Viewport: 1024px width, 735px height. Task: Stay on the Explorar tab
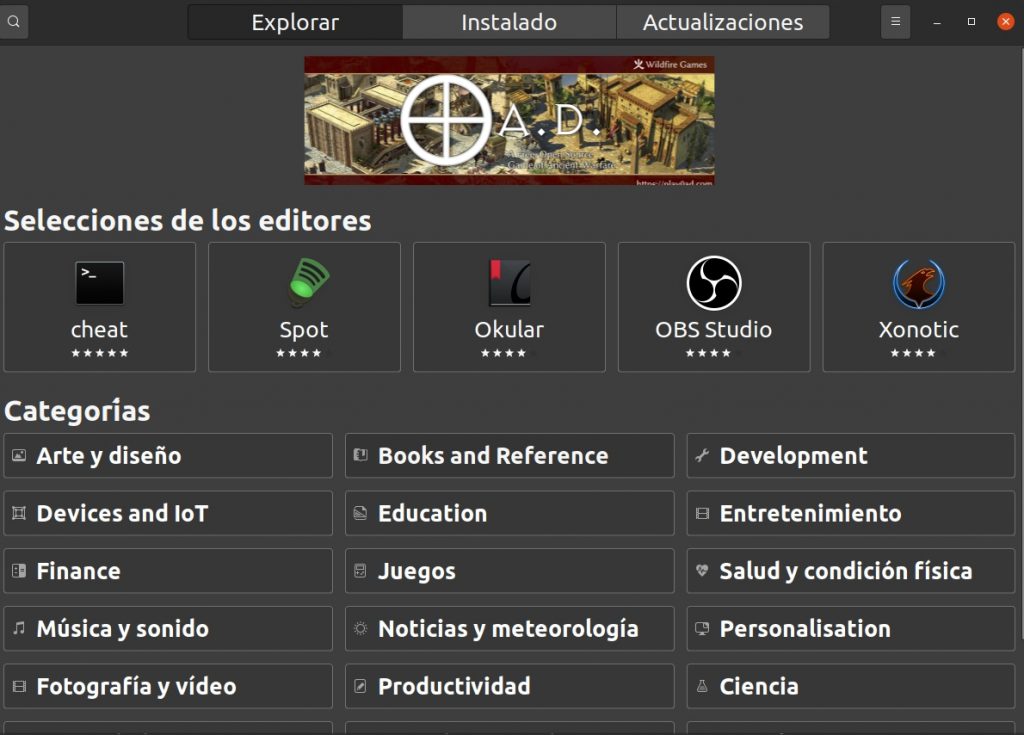pyautogui.click(x=295, y=21)
